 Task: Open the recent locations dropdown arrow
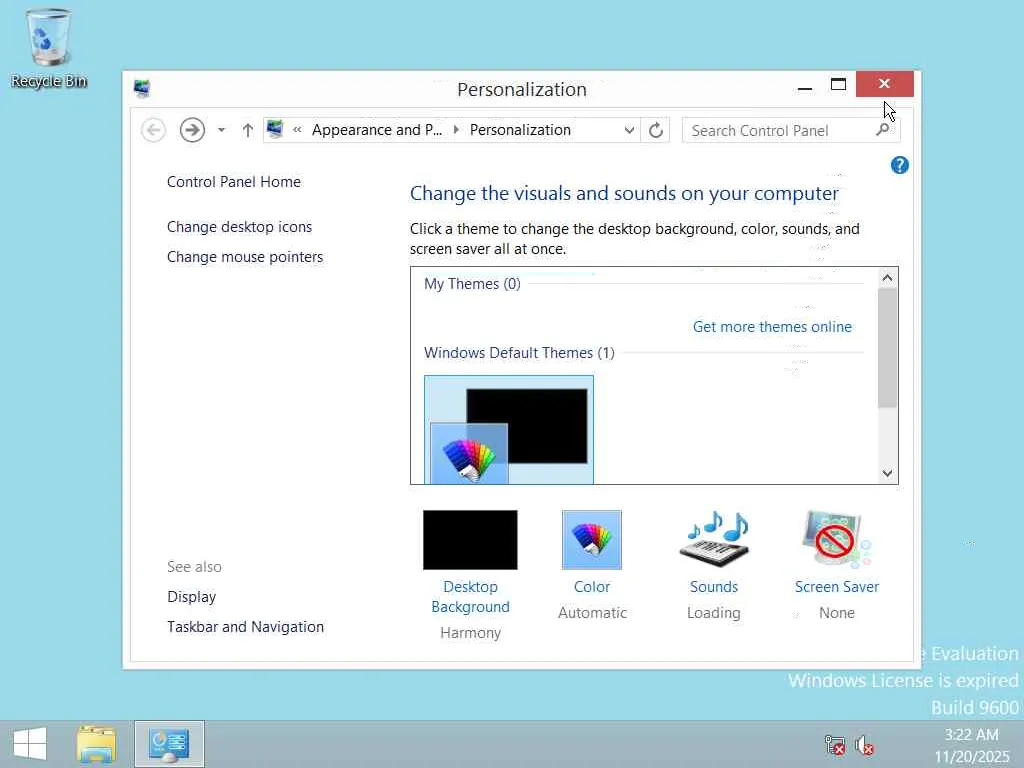(x=221, y=130)
